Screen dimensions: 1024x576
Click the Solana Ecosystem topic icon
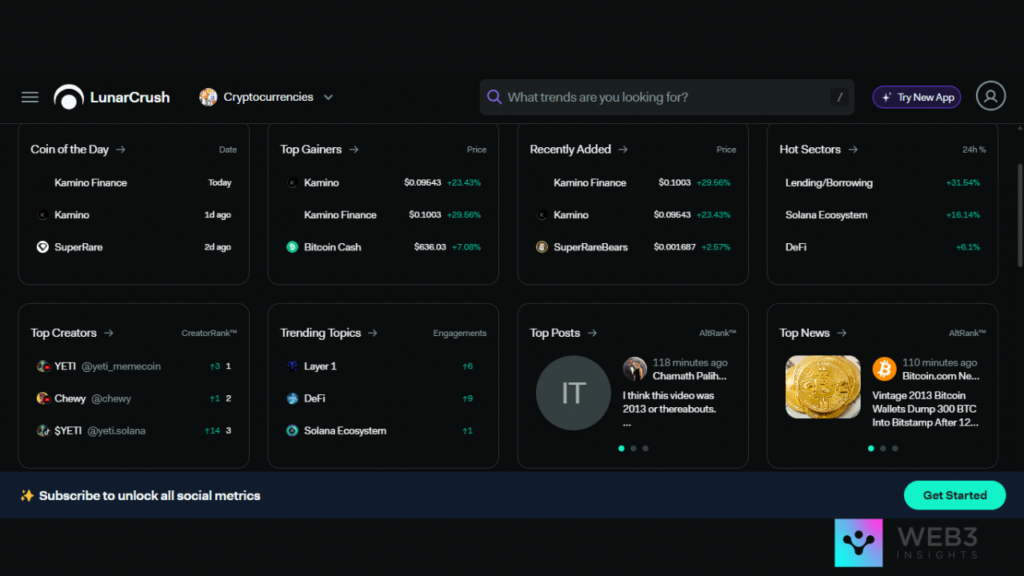click(x=292, y=430)
